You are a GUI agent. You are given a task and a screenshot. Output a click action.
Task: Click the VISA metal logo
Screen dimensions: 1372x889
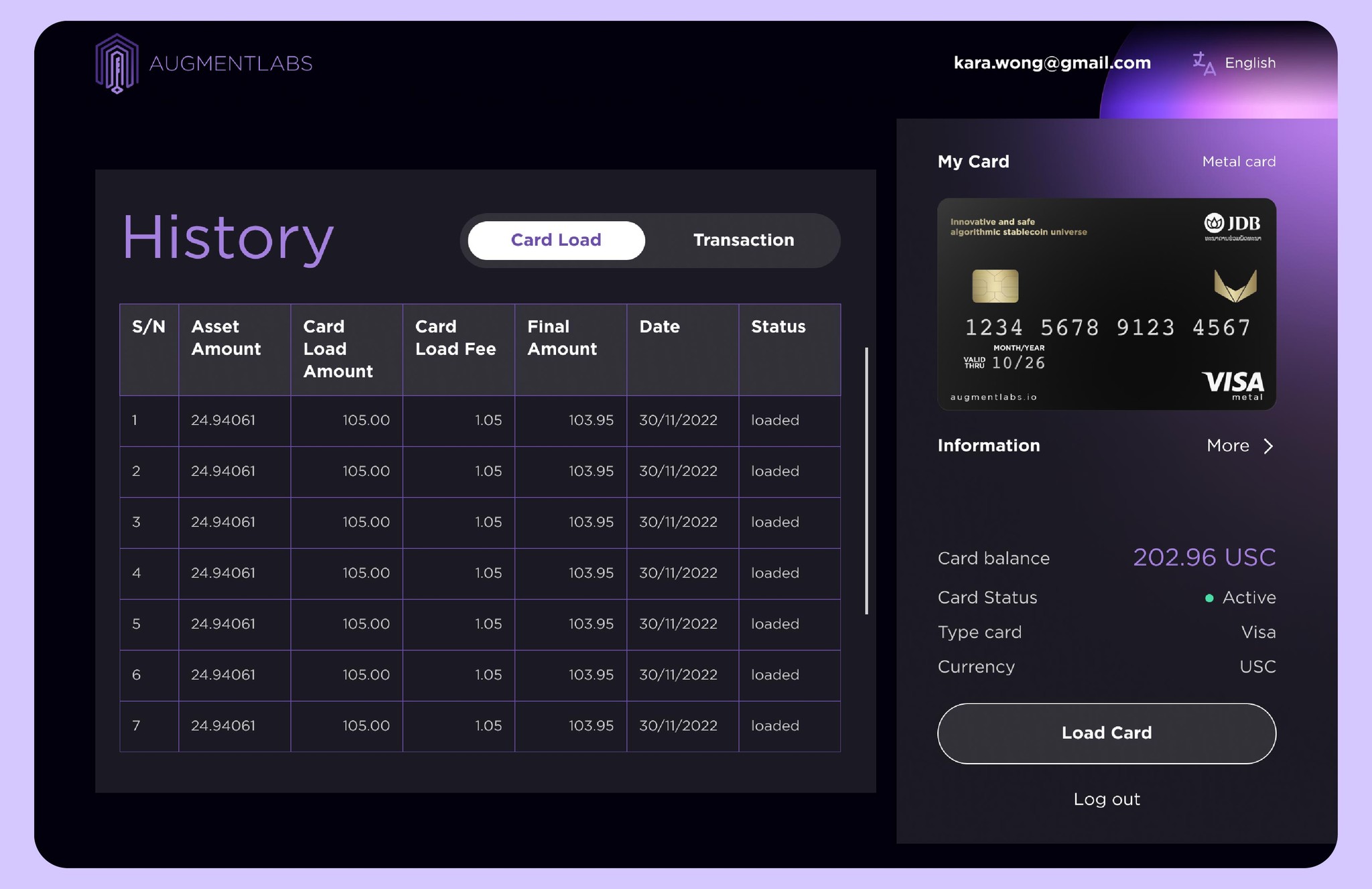(1233, 385)
